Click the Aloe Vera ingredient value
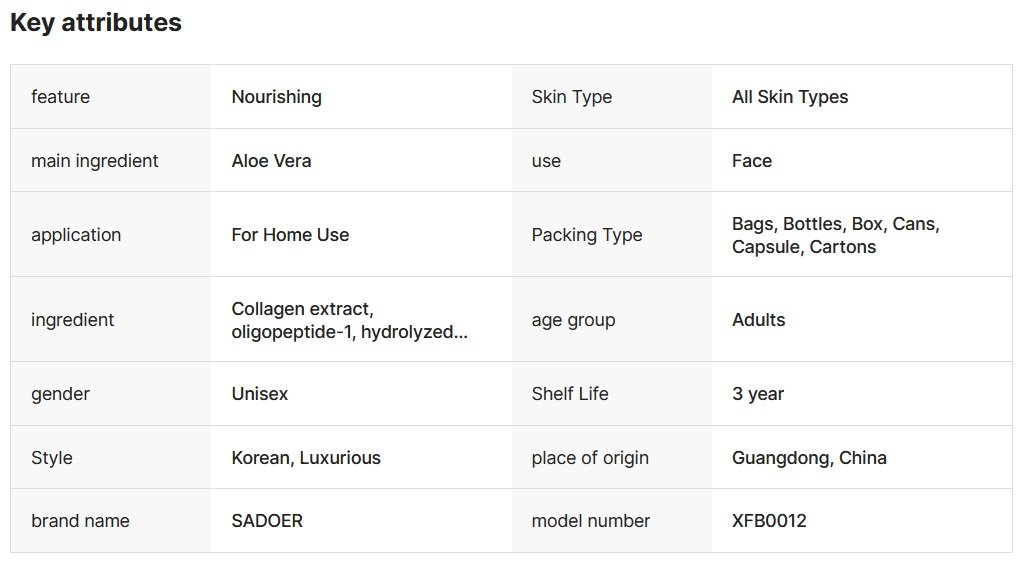Viewport: 1026px width, 562px height. [271, 161]
